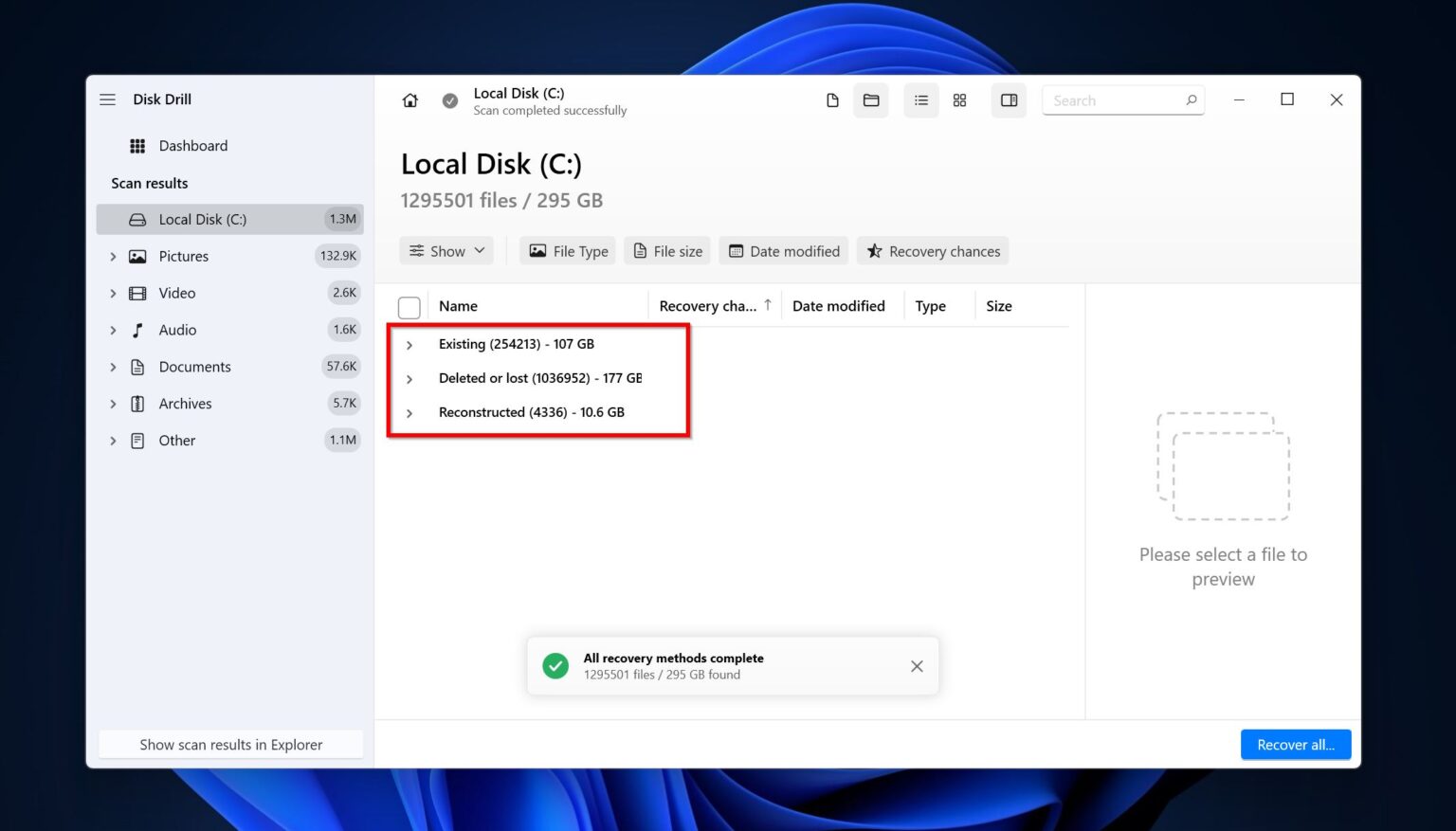The height and width of the screenshot is (831, 1456).
Task: Open the Dashboard from the sidebar
Action: tap(193, 145)
